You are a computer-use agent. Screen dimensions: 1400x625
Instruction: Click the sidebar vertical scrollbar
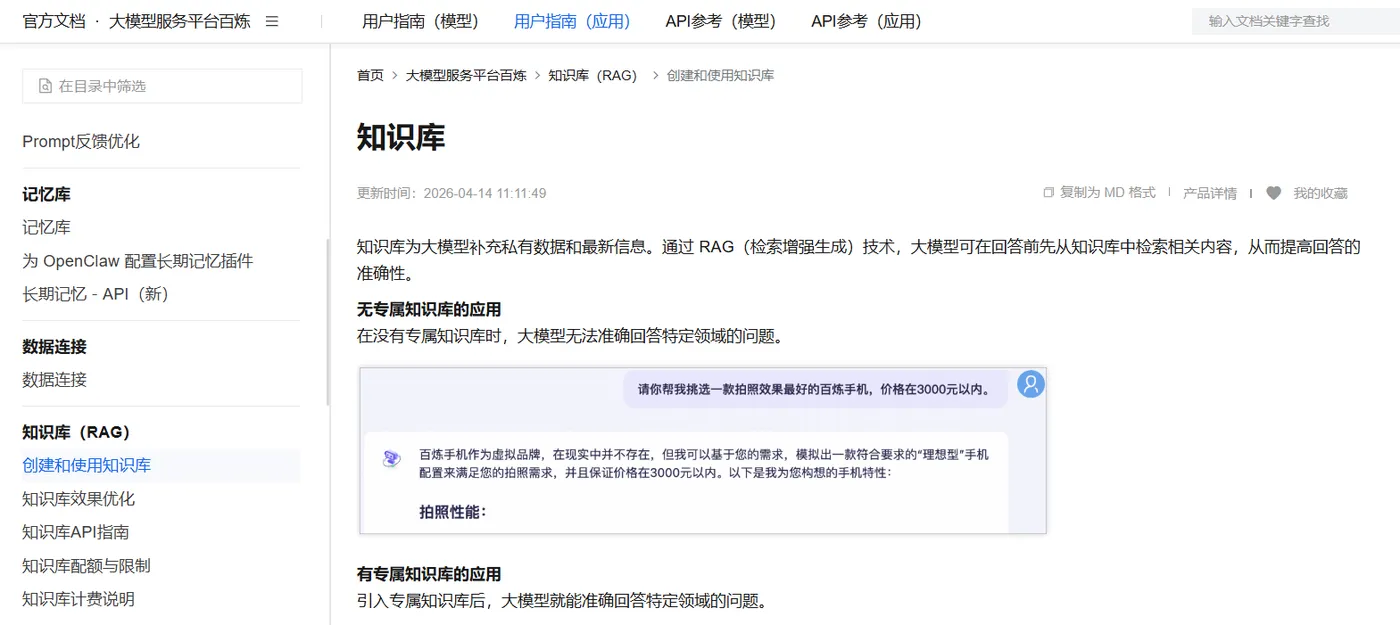327,322
